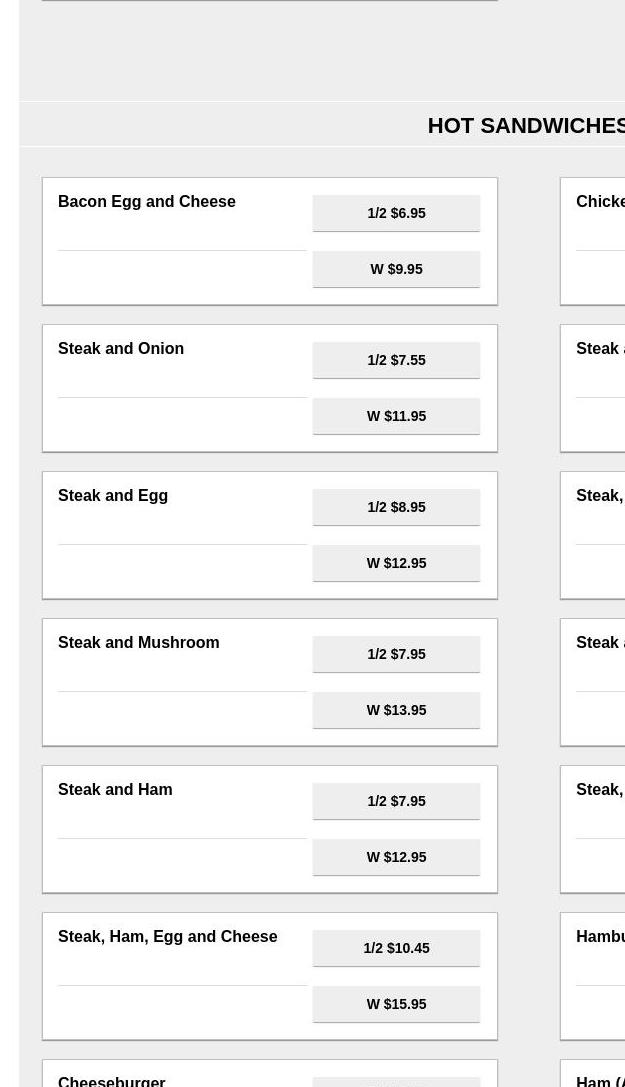
Task: Select half Bacon Egg and Cheese $6.95
Action: pos(396,213)
